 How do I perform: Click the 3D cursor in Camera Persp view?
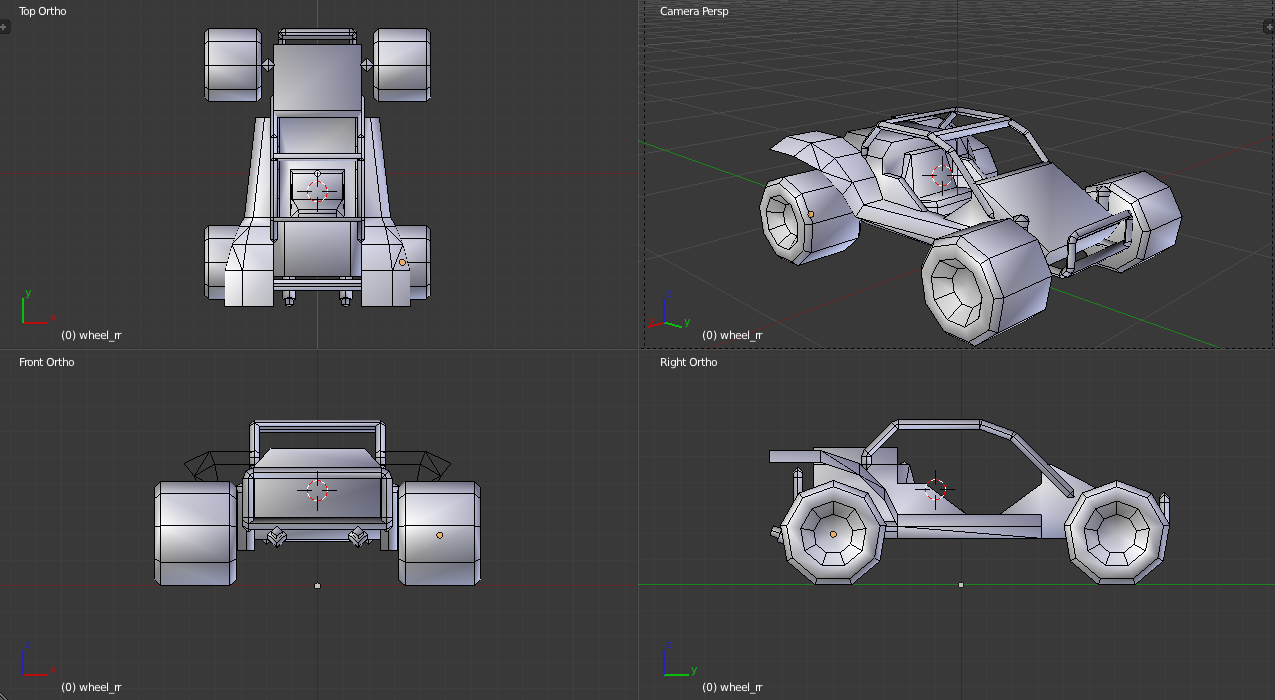point(942,176)
